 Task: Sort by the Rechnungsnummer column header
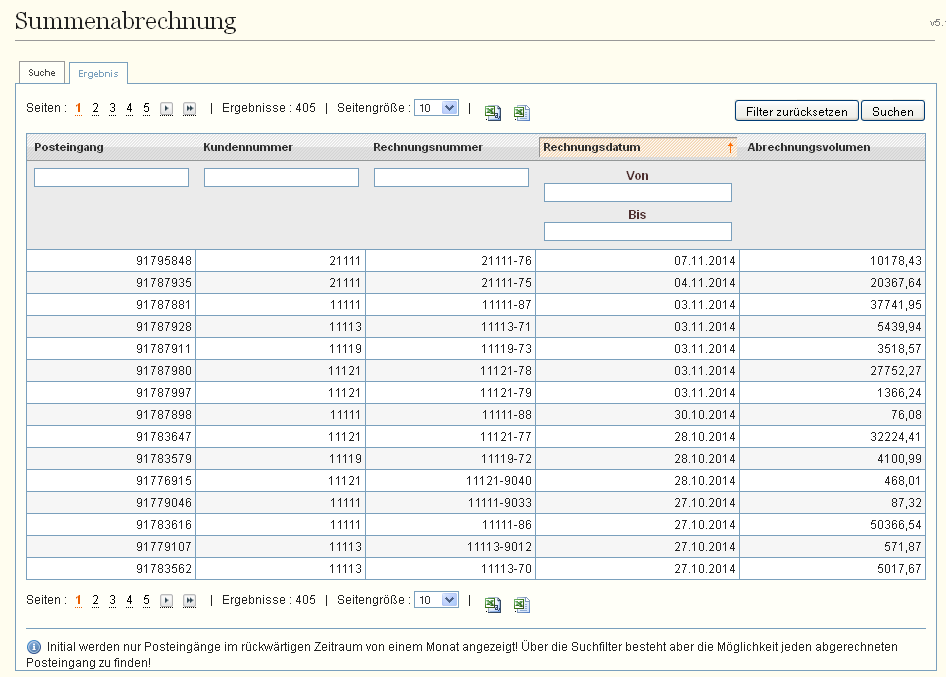point(428,147)
